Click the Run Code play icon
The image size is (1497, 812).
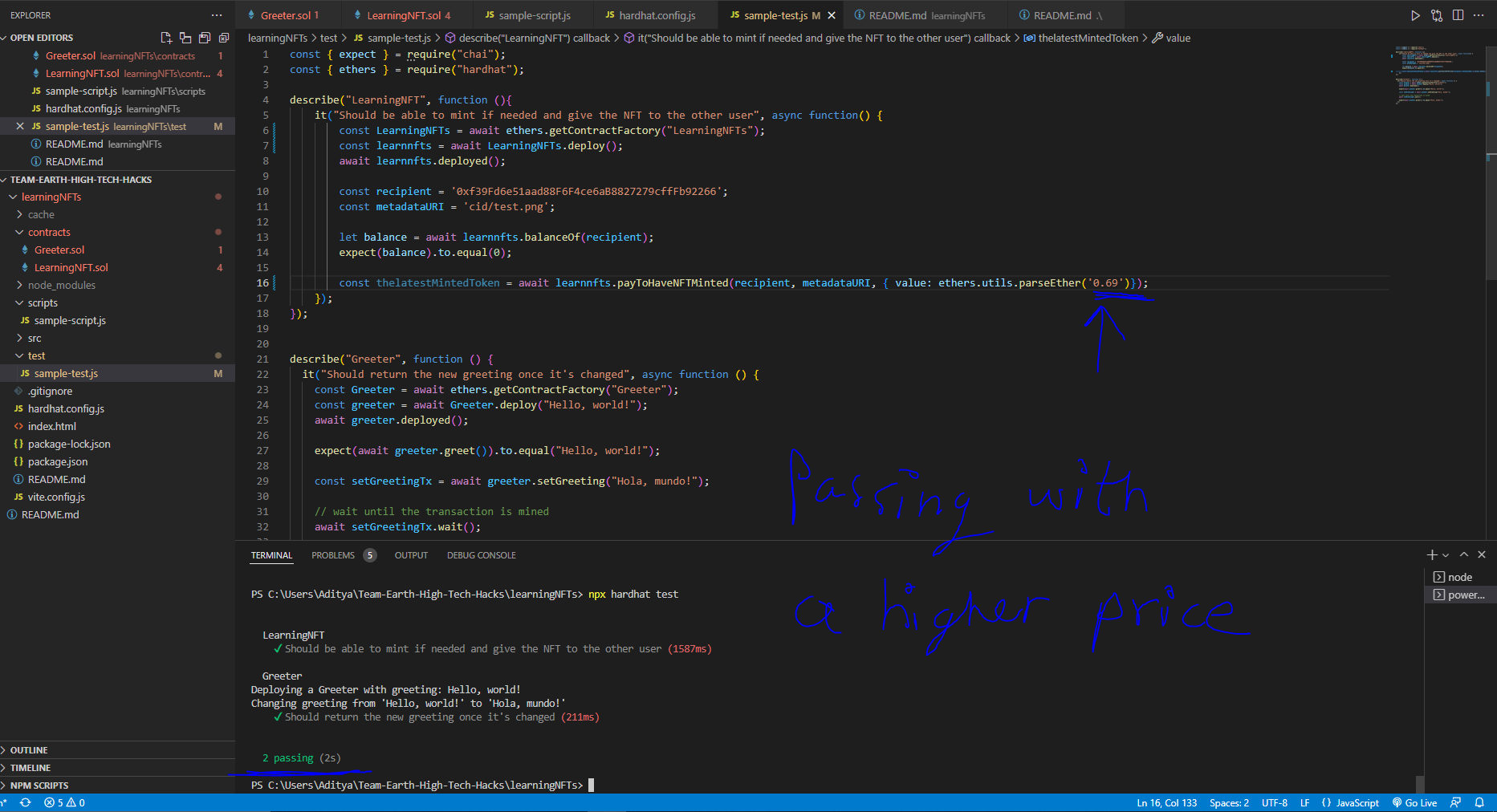click(1415, 15)
